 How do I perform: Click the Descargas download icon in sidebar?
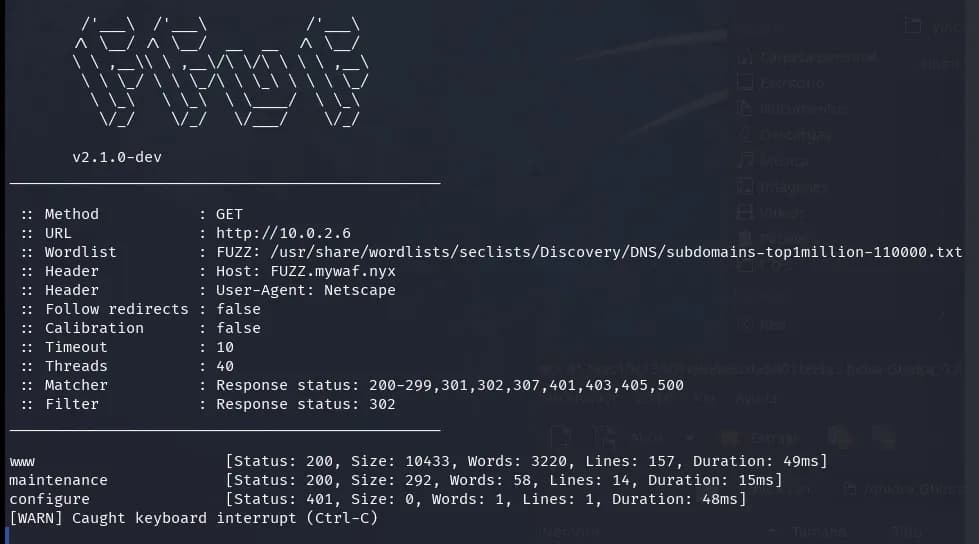[745, 134]
